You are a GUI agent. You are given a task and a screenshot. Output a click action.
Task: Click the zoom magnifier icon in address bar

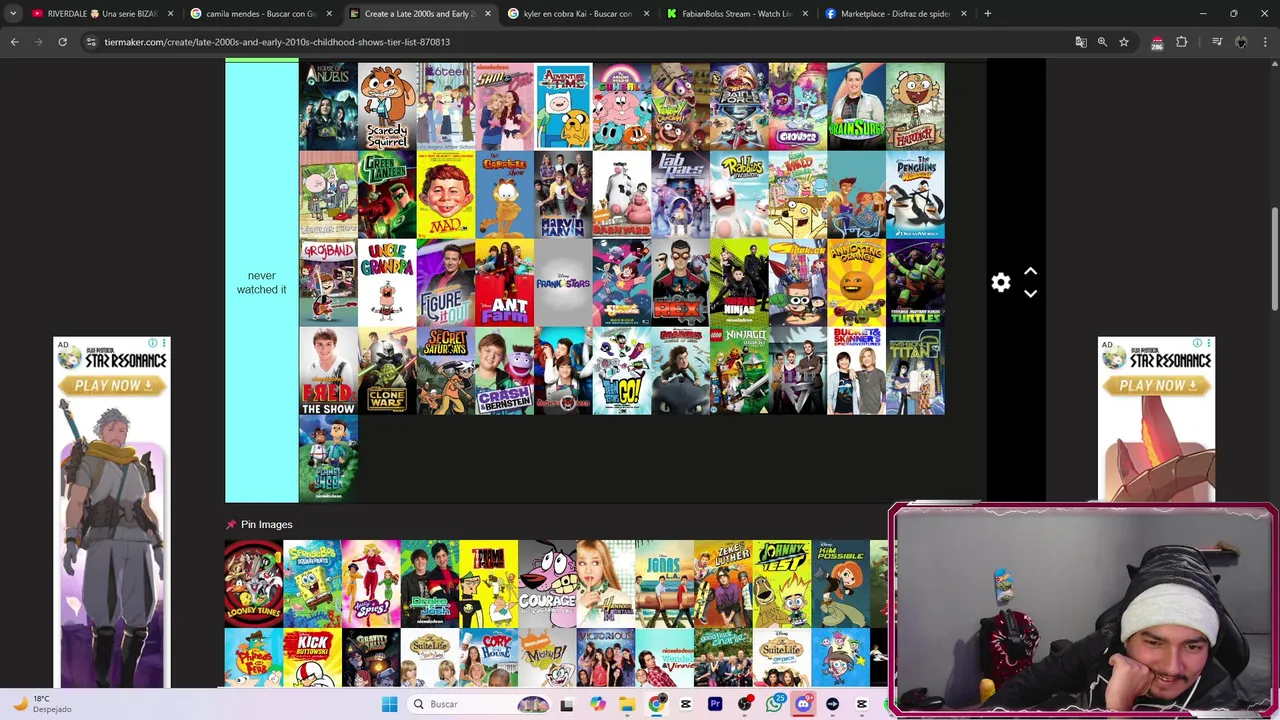pos(1102,42)
